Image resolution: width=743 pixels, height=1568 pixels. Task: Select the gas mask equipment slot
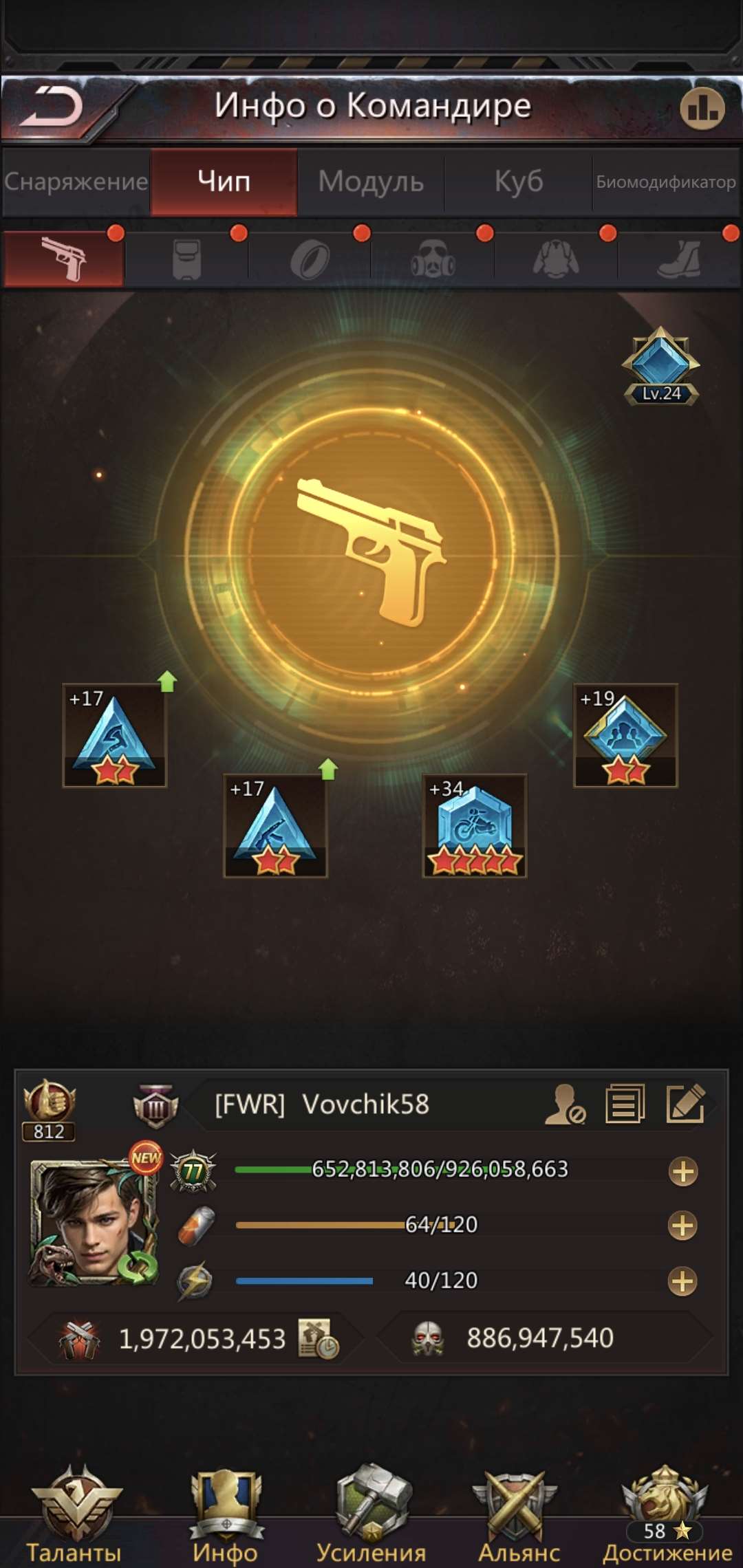tap(433, 259)
